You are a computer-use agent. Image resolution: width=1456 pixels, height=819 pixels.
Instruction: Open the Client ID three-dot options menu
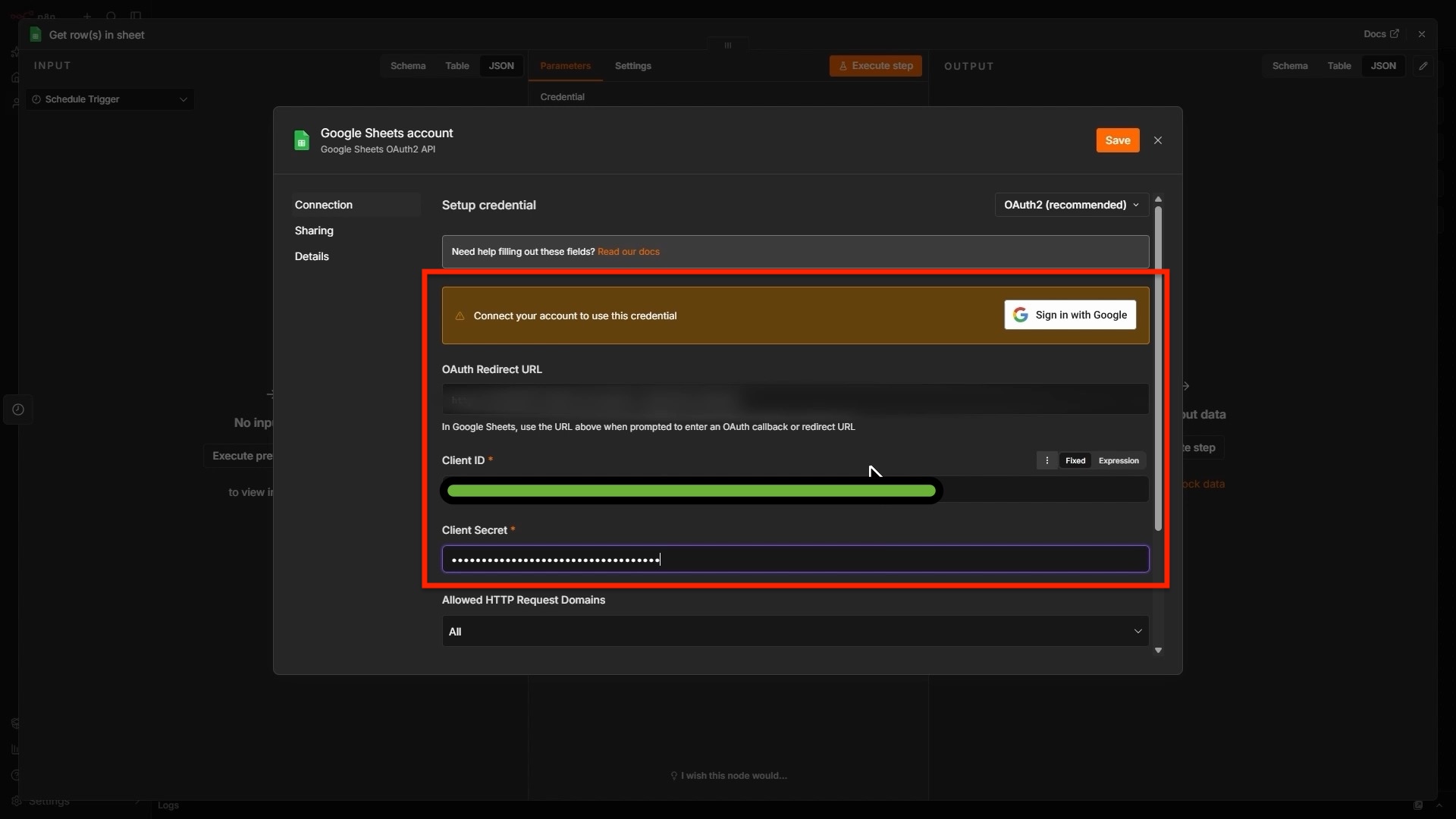pos(1046,460)
